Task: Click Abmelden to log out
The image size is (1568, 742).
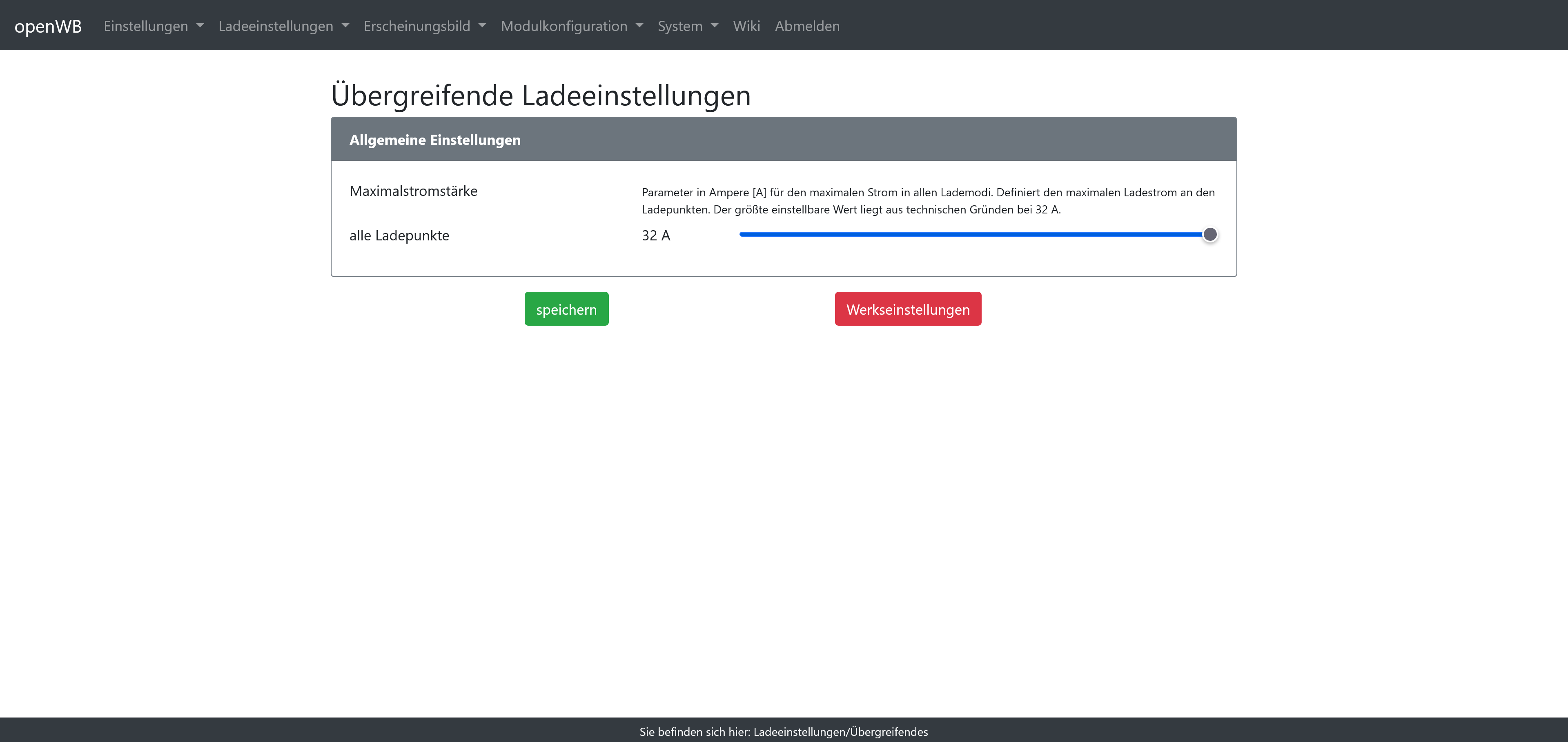Action: pyautogui.click(x=807, y=26)
